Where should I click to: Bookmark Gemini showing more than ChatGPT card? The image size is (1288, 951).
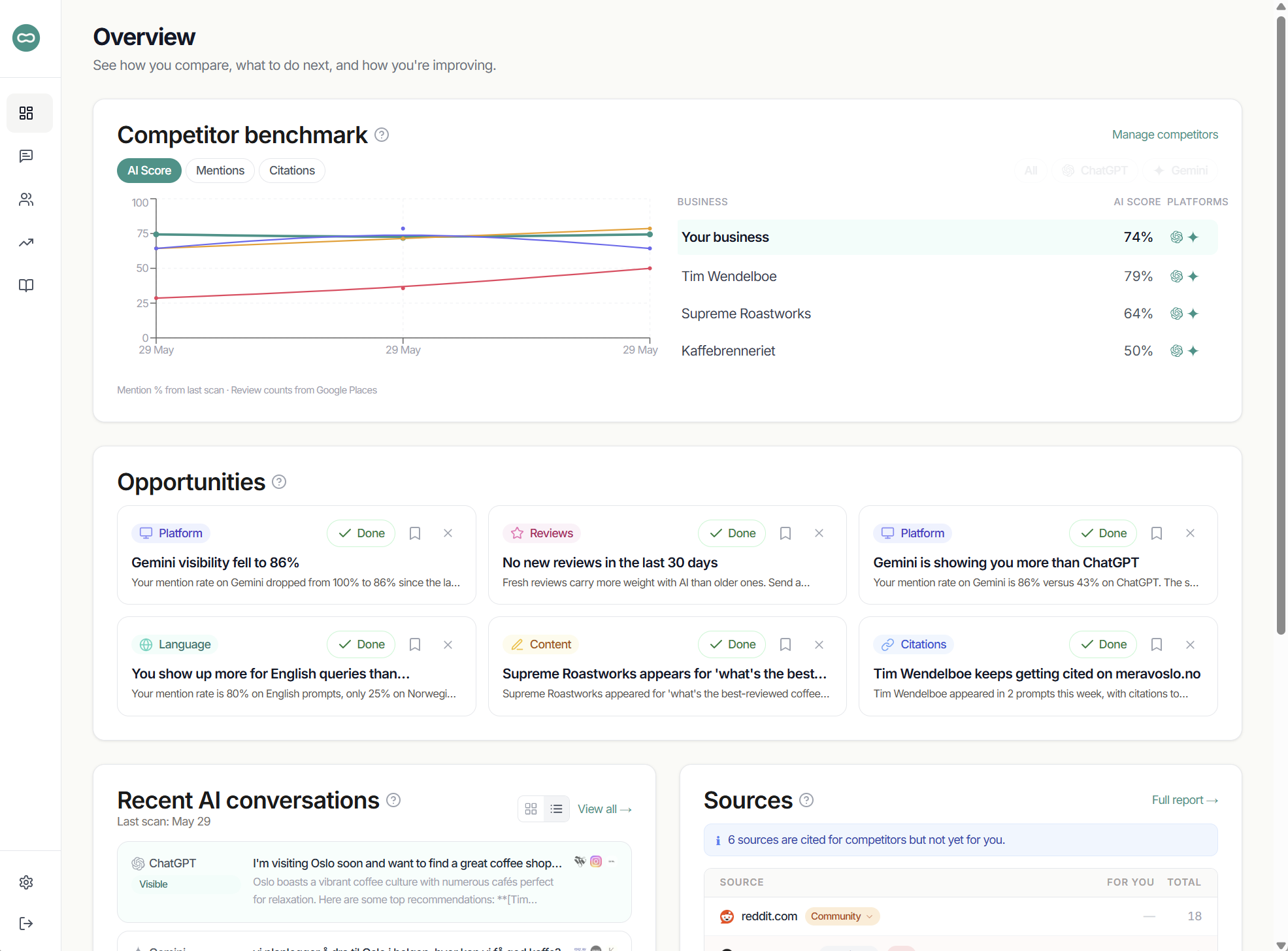click(x=1157, y=533)
